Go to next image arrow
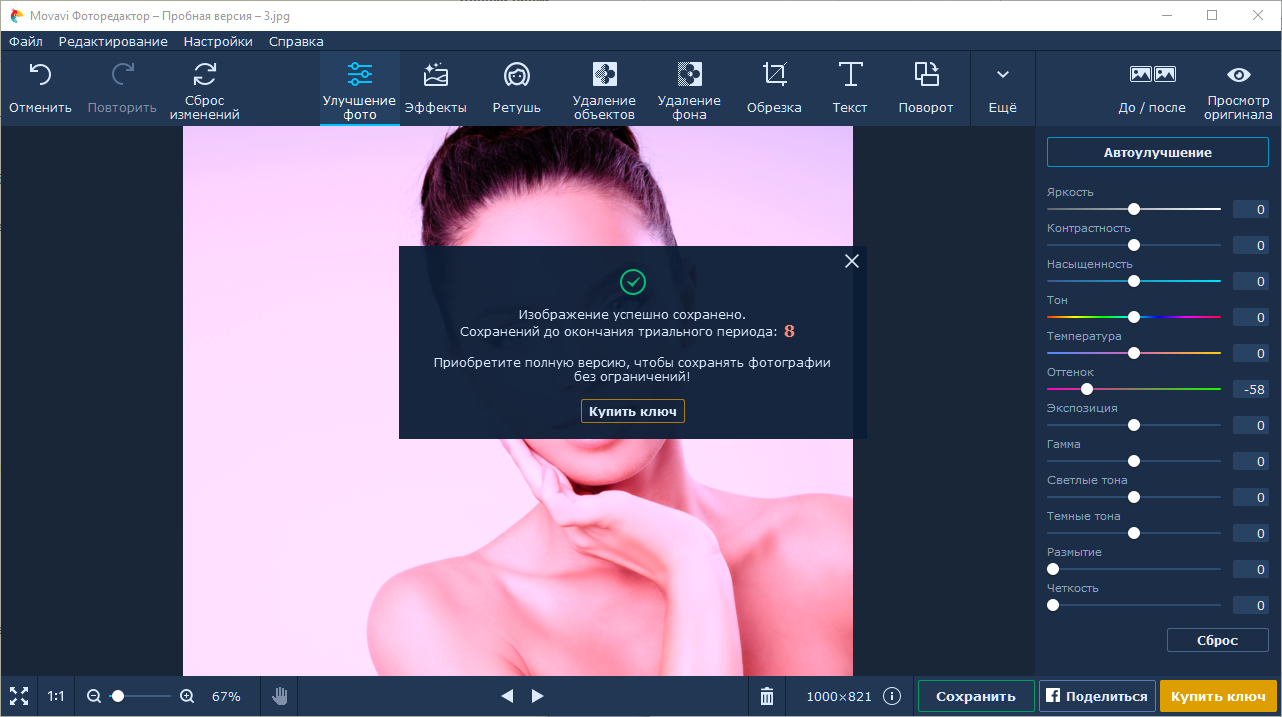Screen dimensions: 1282x717 coord(537,696)
